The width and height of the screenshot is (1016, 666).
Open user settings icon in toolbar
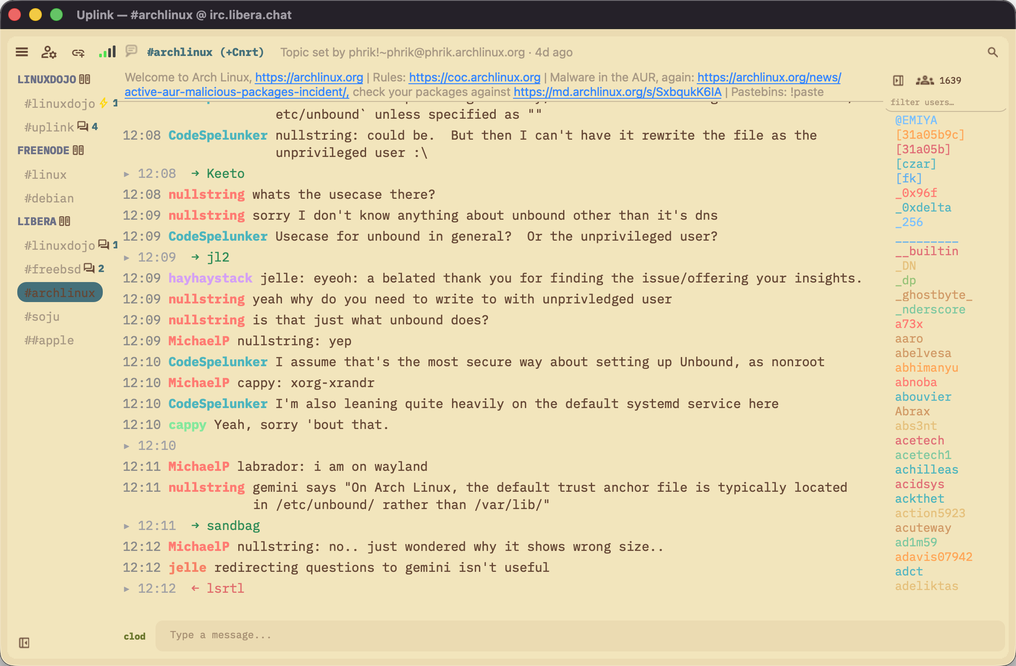tap(49, 52)
